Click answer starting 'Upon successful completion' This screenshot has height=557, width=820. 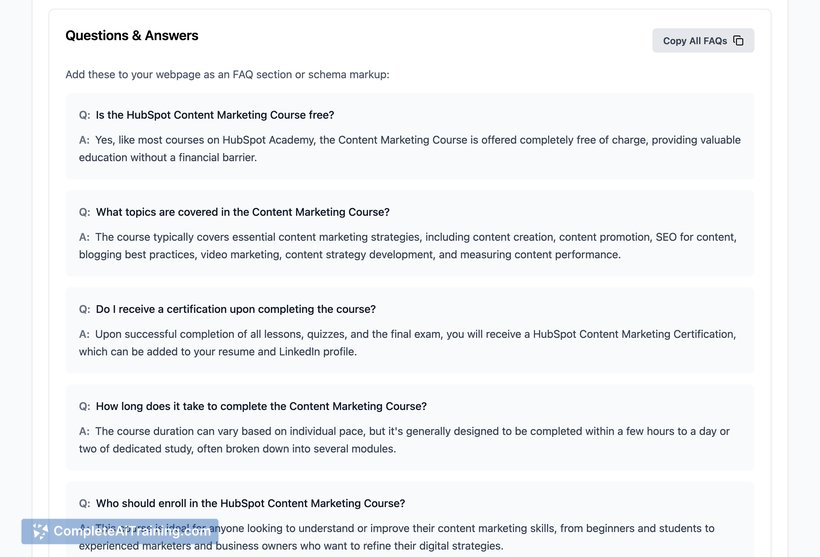tap(407, 343)
